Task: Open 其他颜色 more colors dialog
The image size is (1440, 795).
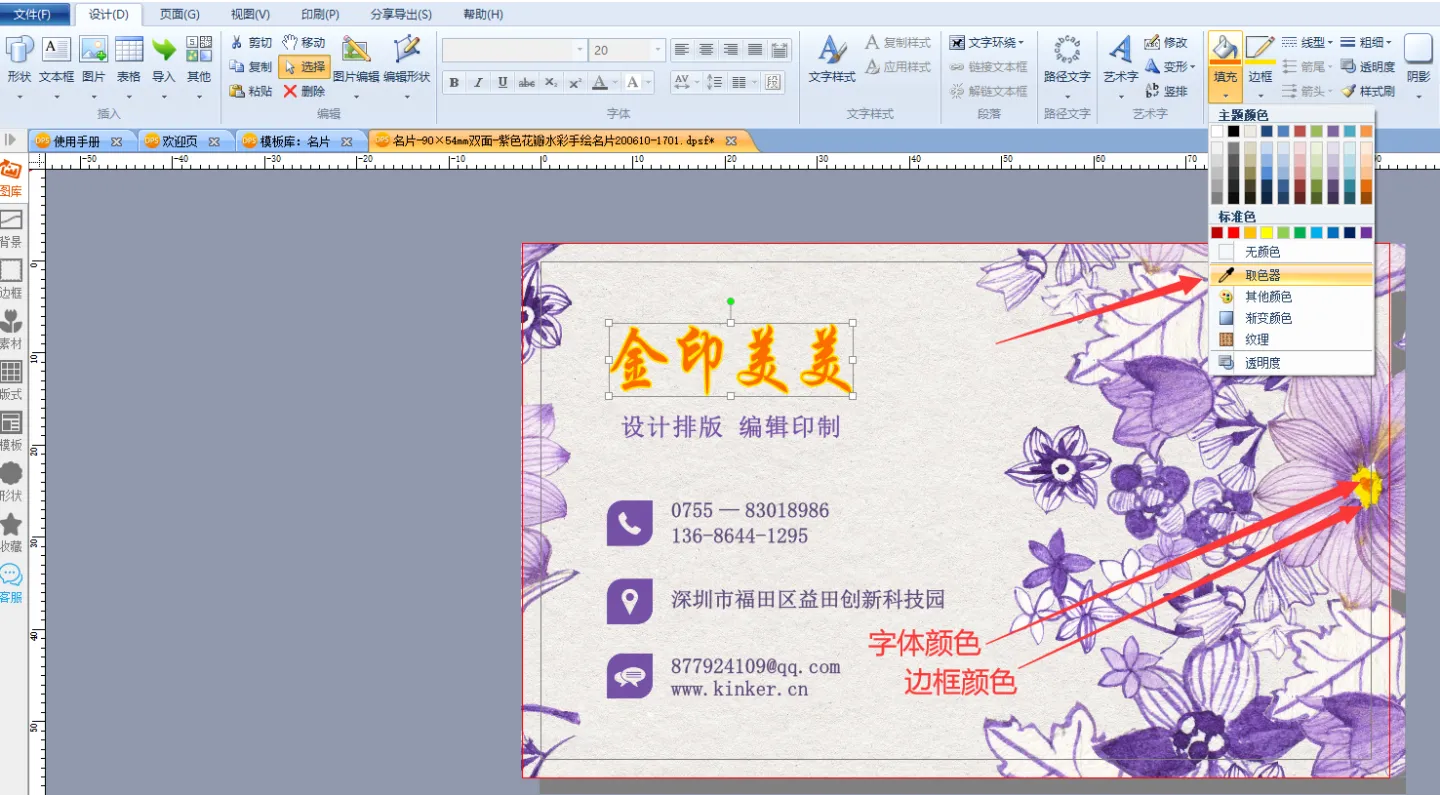Action: 1292,297
